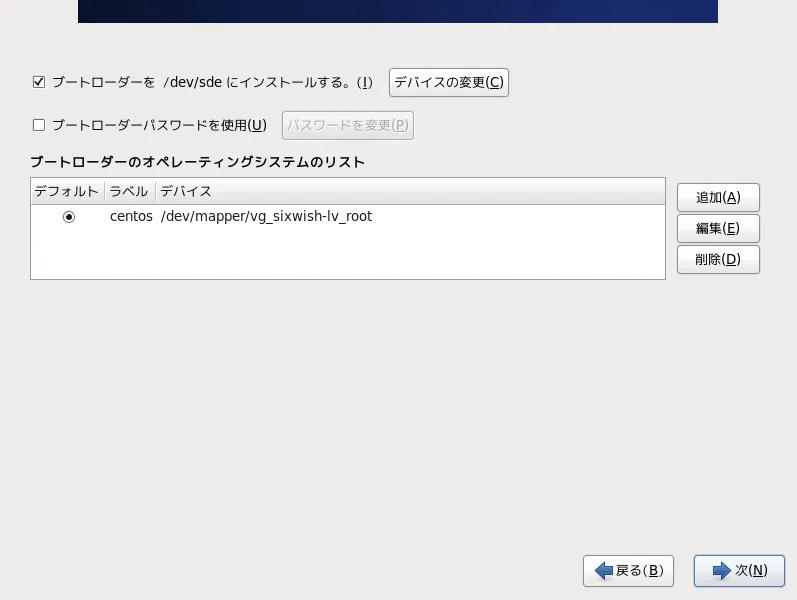Click the ブートローダーのオペレーティングシステムのリスト heading
797x600 pixels.
tap(198, 162)
